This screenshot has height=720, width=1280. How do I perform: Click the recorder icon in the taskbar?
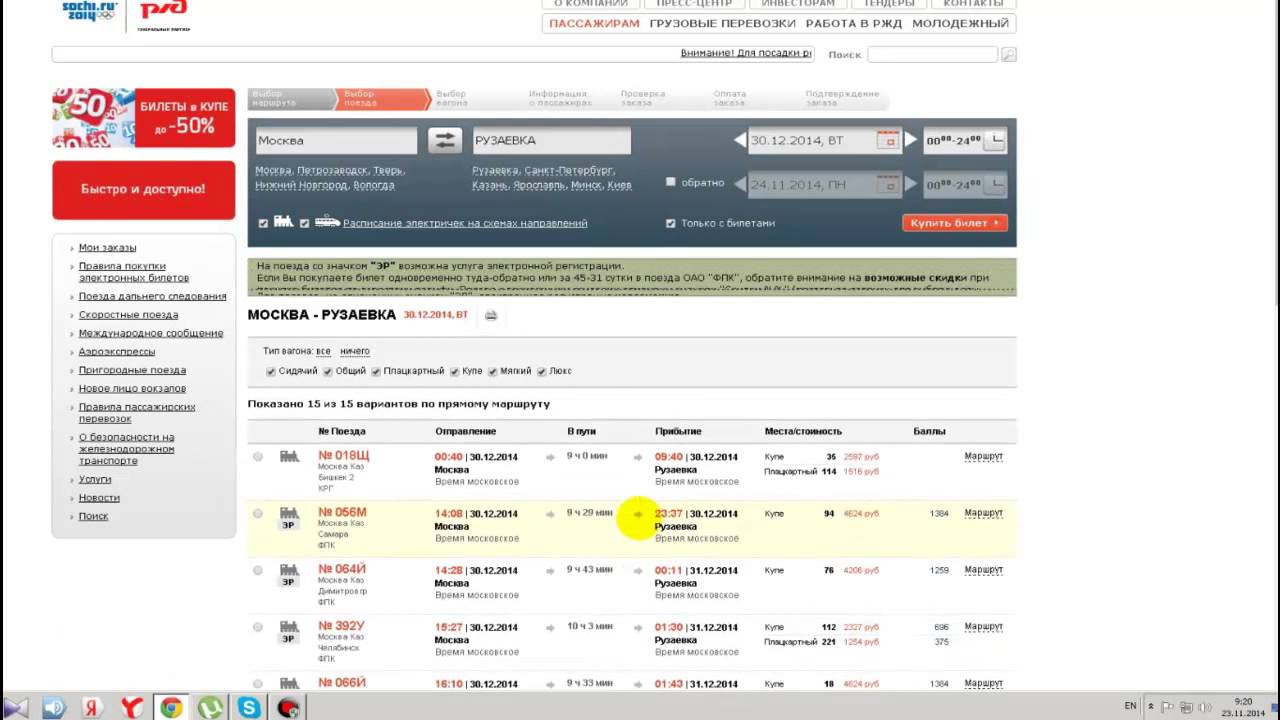click(x=288, y=708)
